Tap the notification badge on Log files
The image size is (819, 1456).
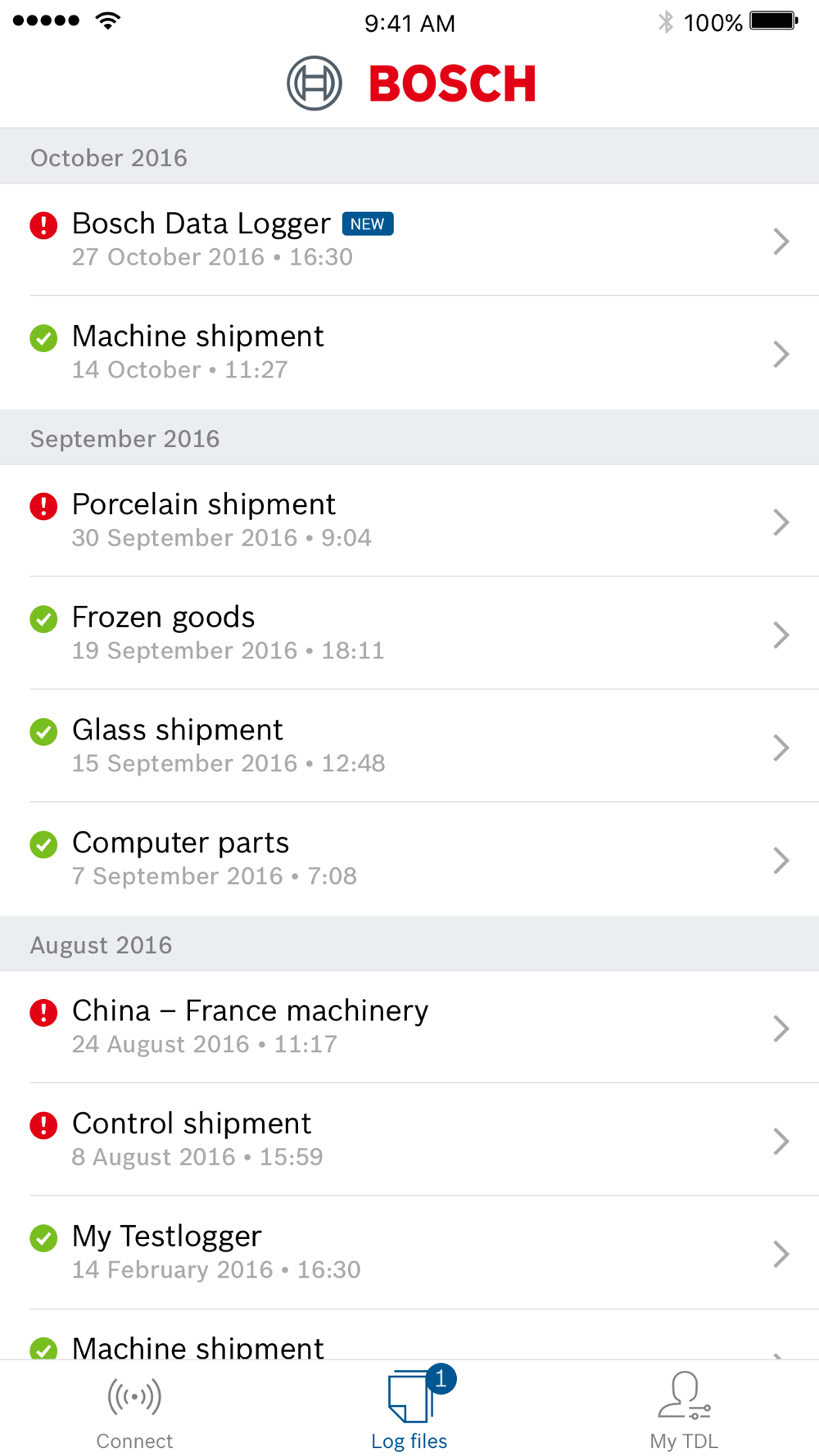[x=441, y=1379]
